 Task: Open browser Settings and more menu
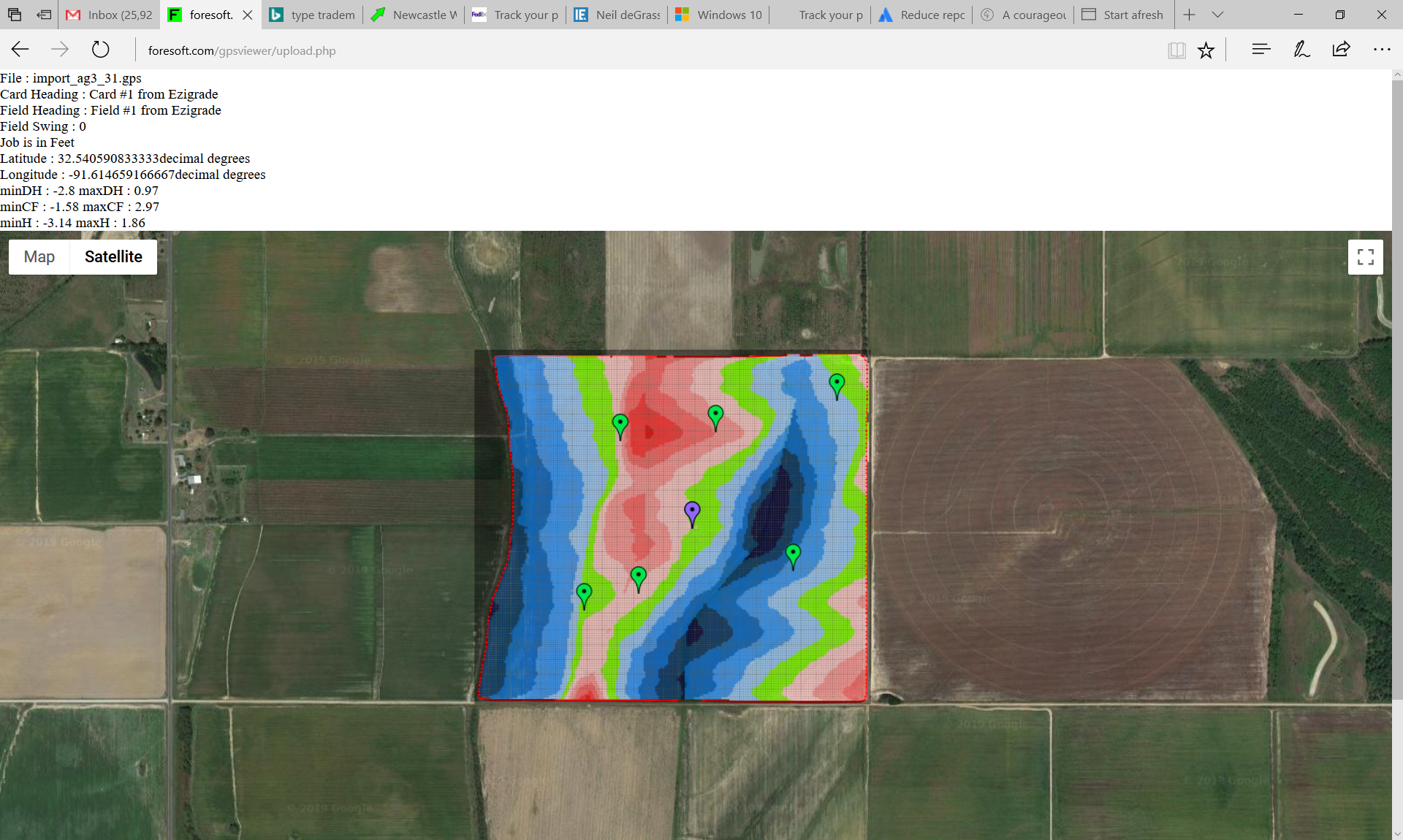click(1381, 50)
